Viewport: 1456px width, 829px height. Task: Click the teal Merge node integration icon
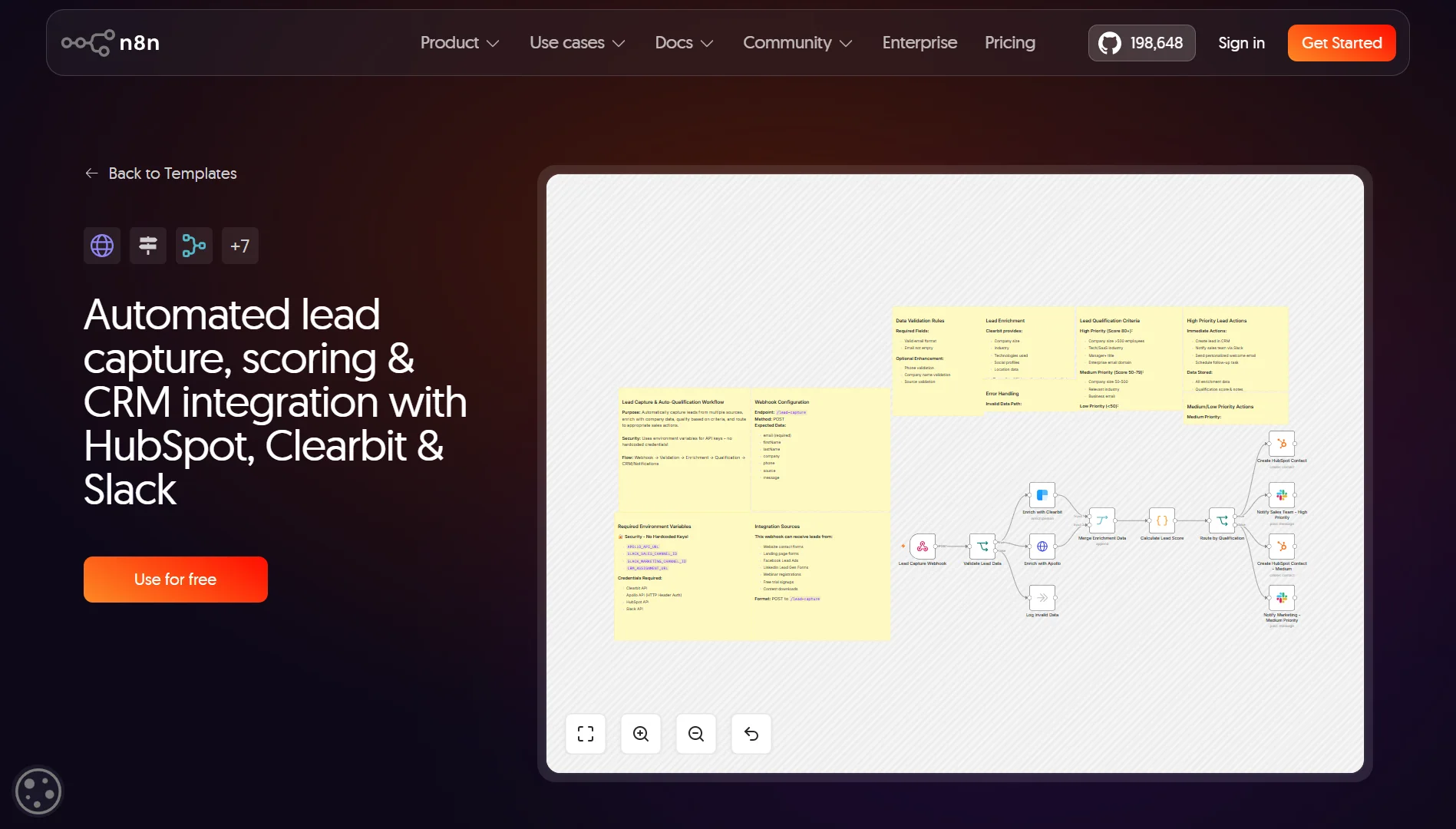point(194,246)
